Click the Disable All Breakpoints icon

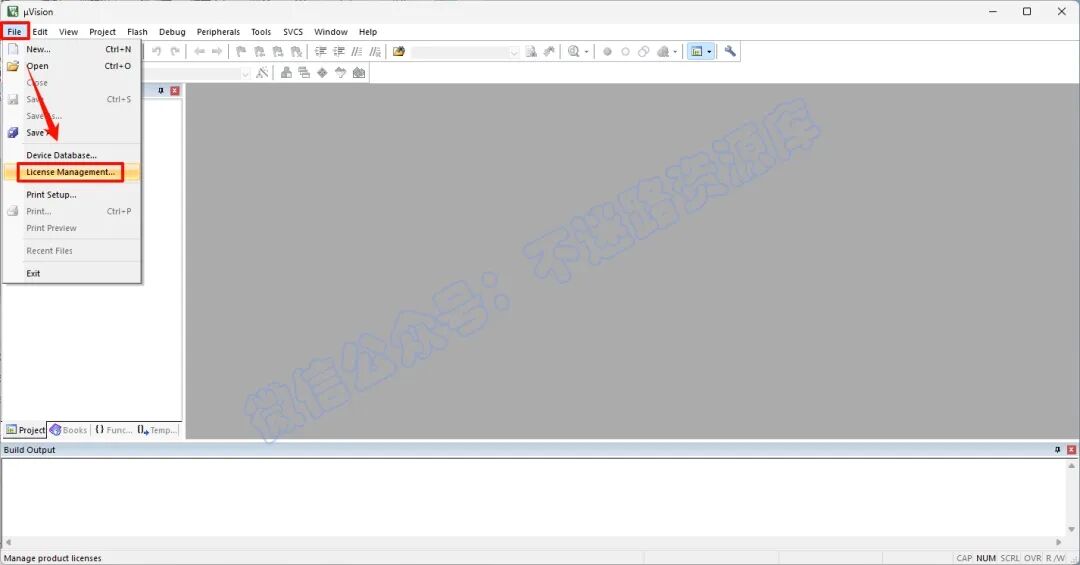pyautogui.click(x=643, y=52)
